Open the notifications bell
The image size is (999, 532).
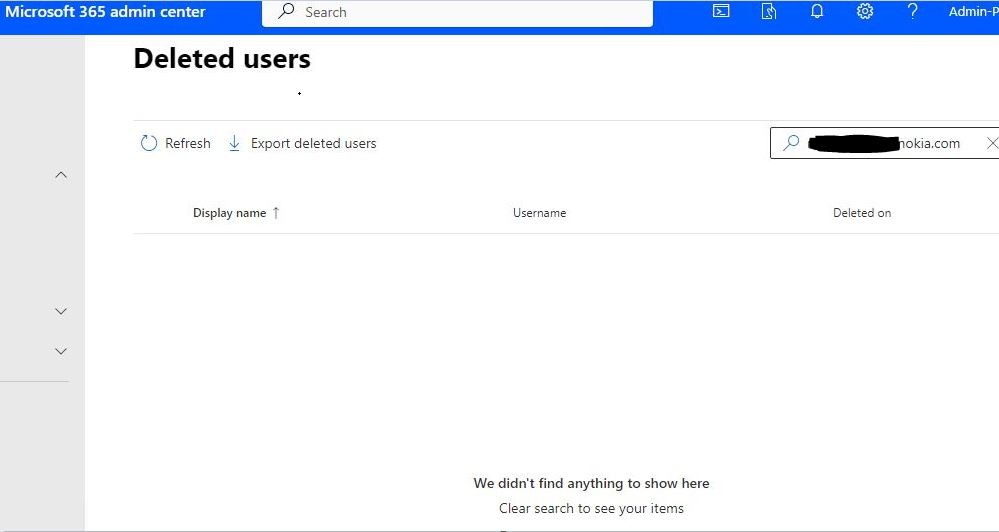coord(817,11)
